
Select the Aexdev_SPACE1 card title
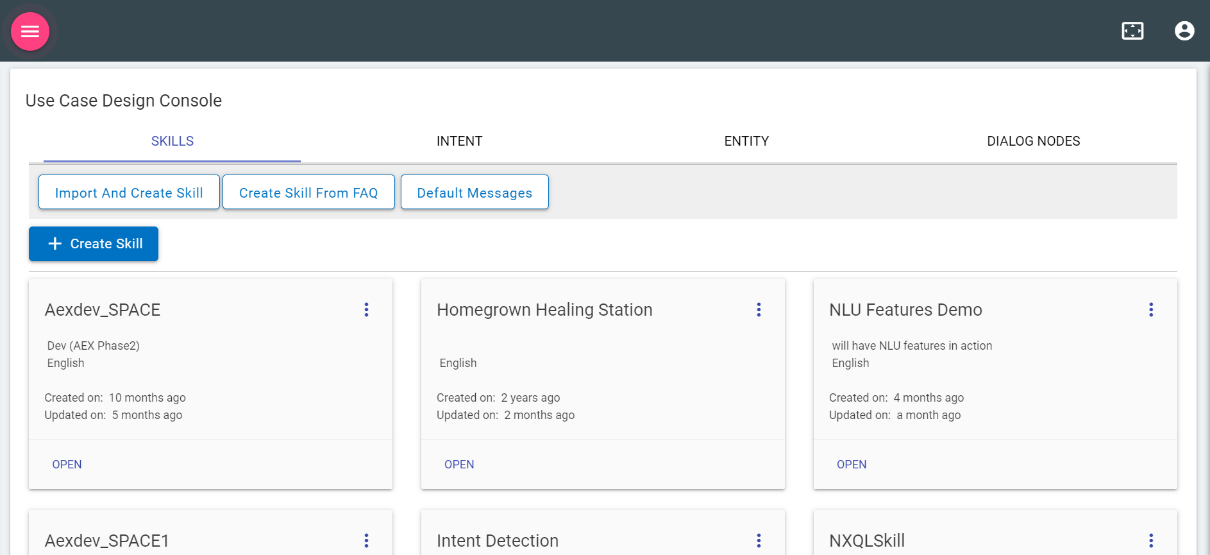[x=107, y=541]
